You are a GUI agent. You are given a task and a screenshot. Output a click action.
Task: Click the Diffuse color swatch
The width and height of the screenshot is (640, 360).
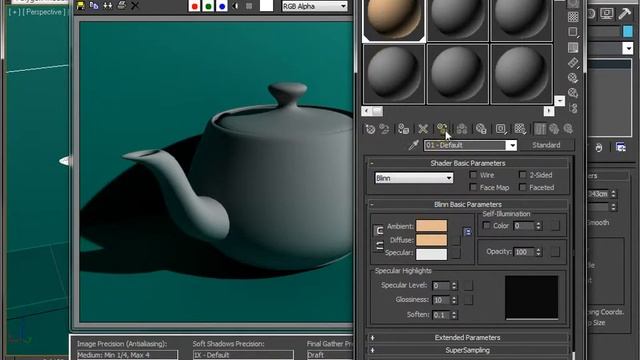point(431,240)
